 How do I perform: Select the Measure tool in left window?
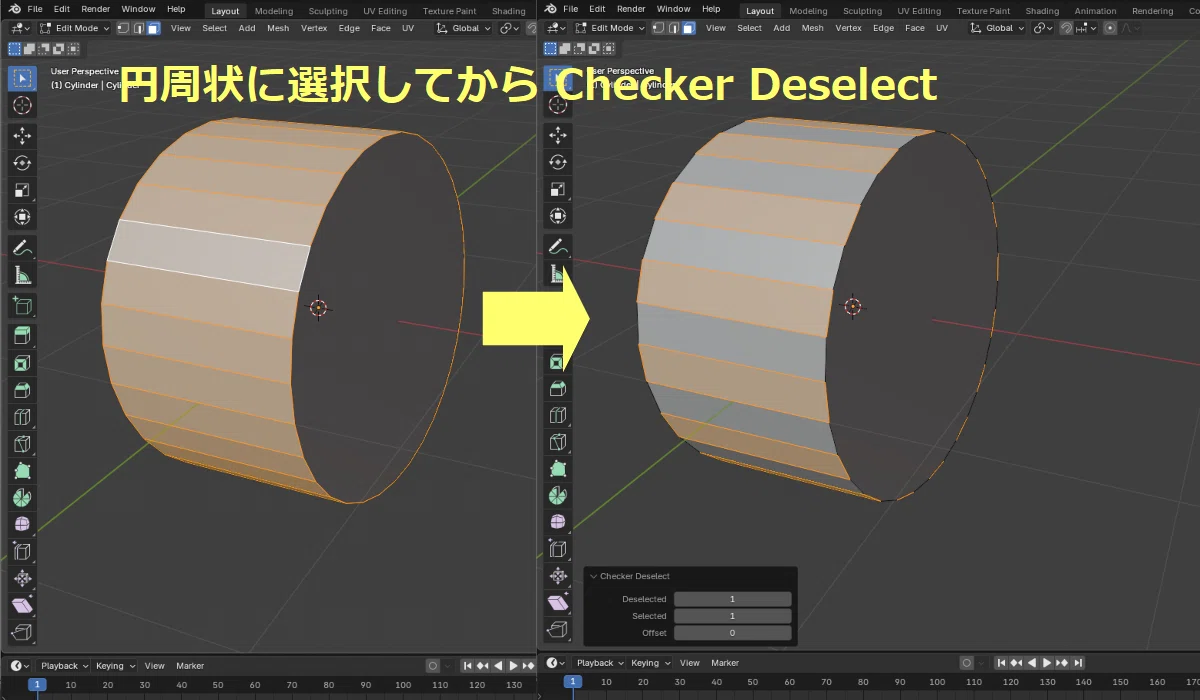22,274
